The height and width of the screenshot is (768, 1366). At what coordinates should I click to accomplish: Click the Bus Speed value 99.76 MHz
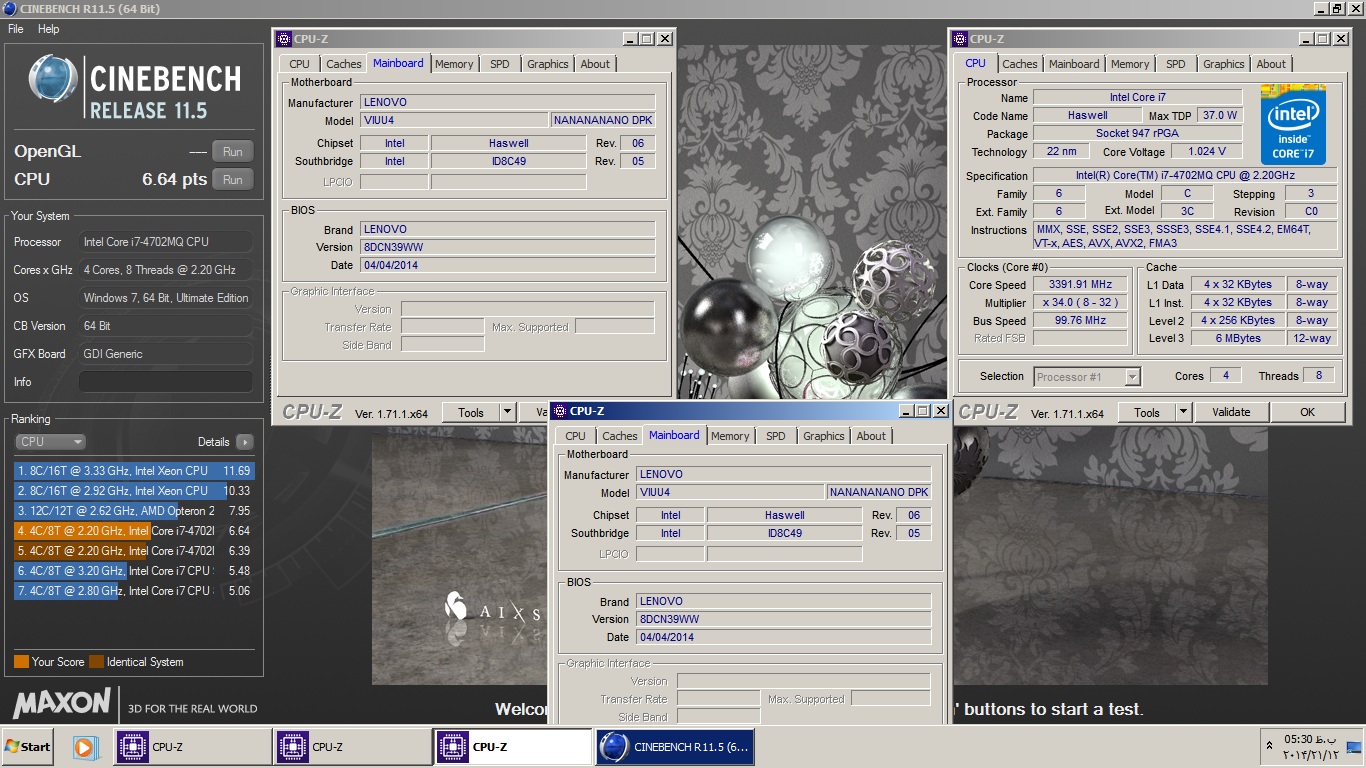point(1080,321)
